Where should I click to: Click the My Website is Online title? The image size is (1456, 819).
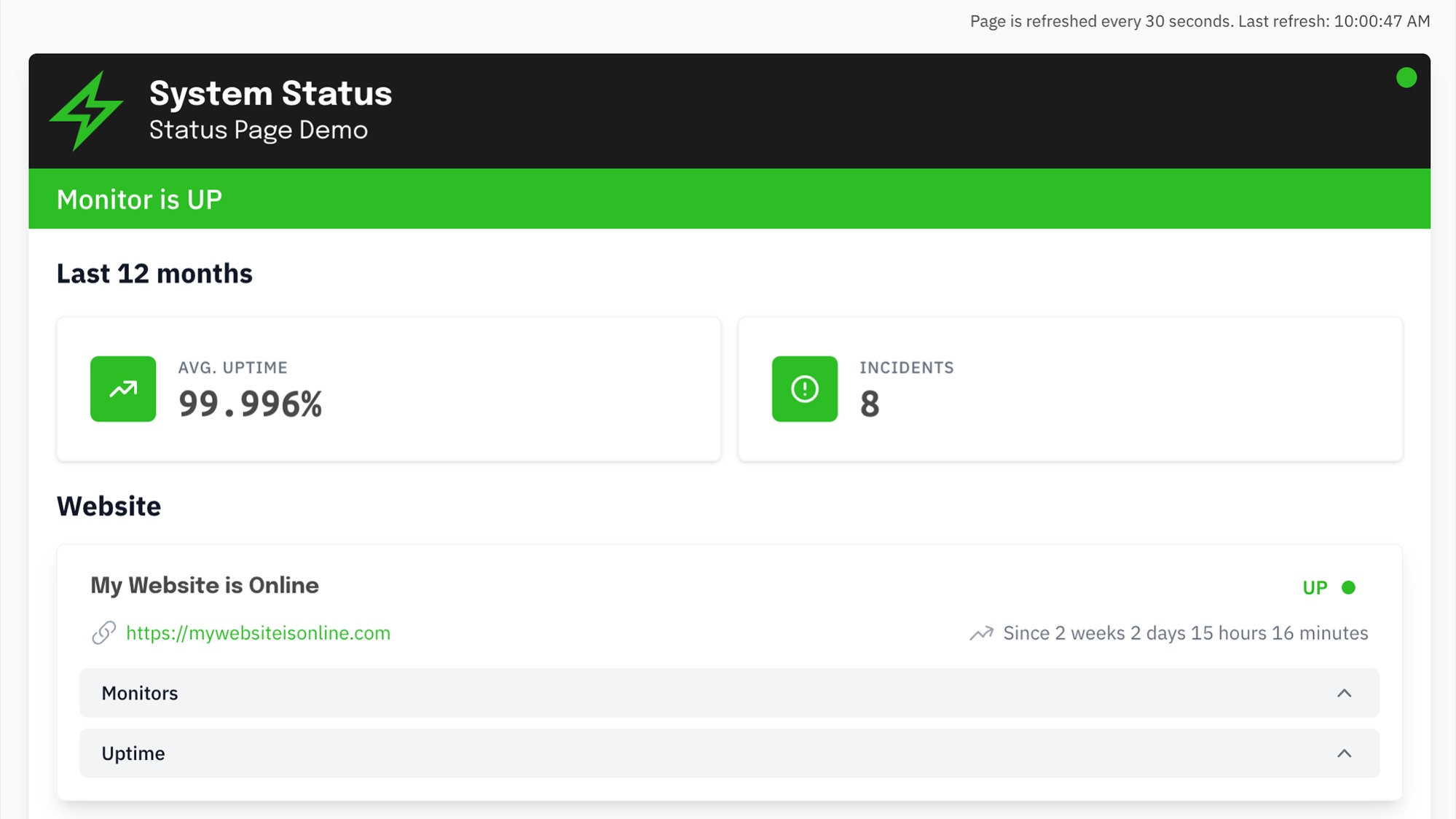click(205, 585)
